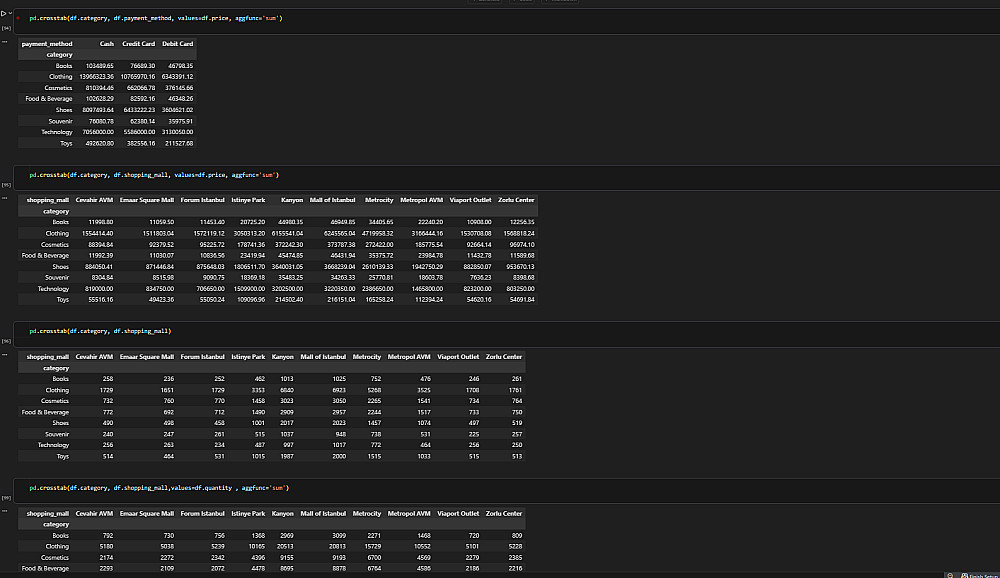Select the value 7056000.00 in the Technology row
The height and width of the screenshot is (578, 1000).
click(98, 132)
